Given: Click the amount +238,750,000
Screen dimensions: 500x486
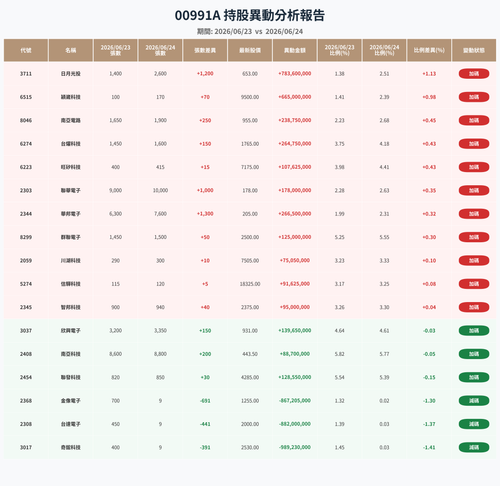Looking at the screenshot, I should click(295, 120).
